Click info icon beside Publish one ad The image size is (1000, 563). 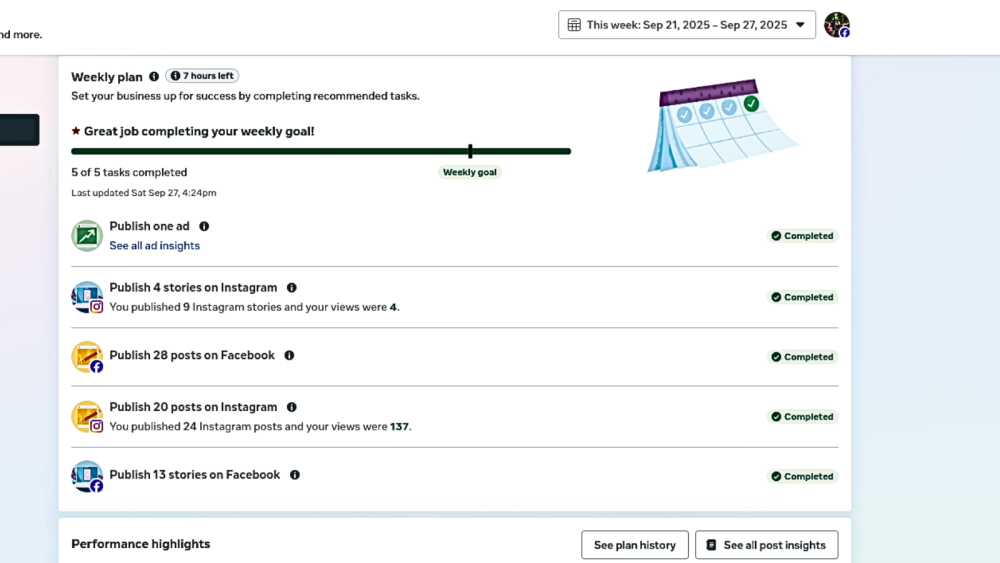(204, 227)
